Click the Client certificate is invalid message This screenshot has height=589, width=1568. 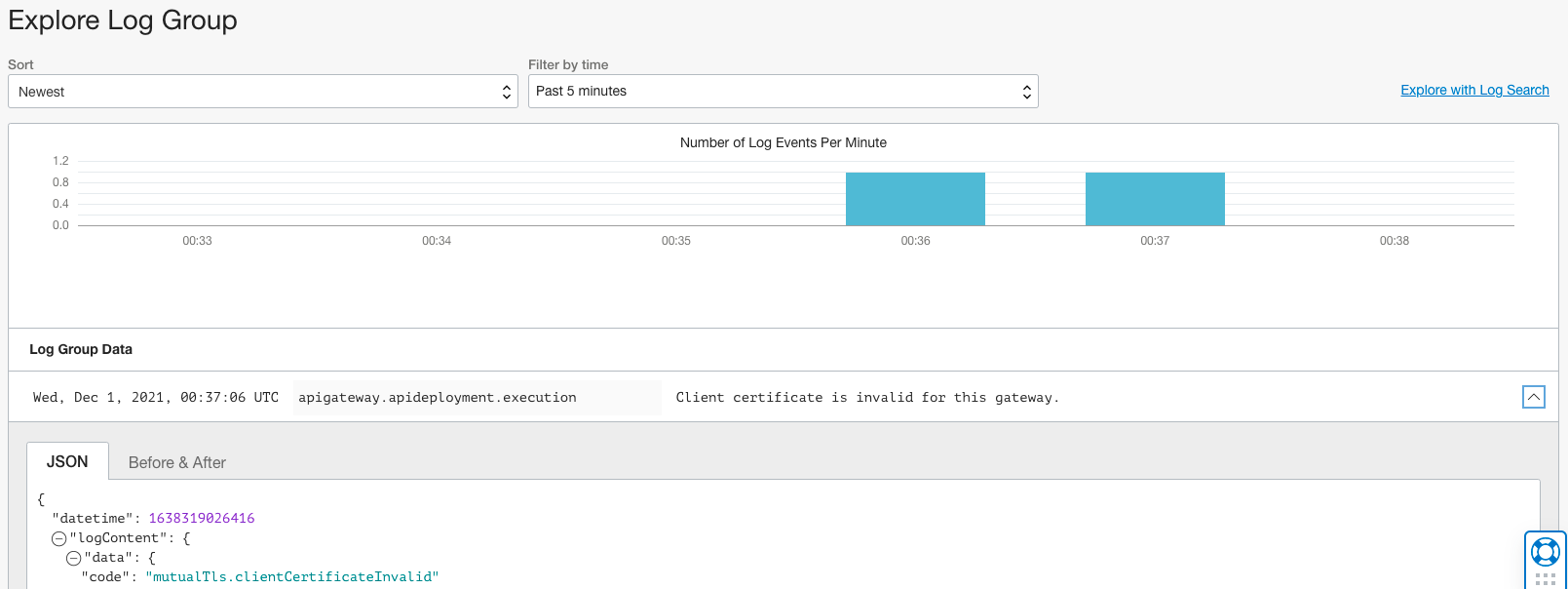[867, 398]
